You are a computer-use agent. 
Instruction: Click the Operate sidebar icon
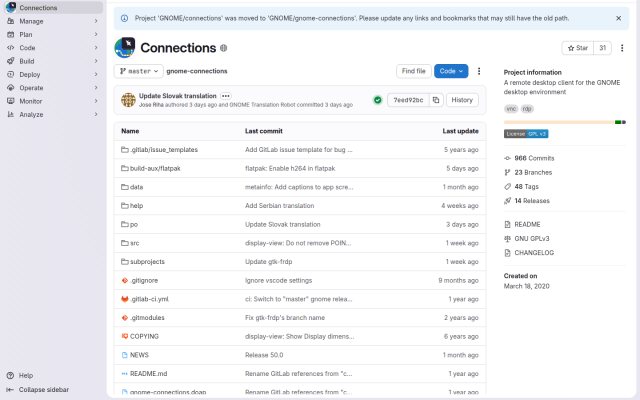(11, 88)
